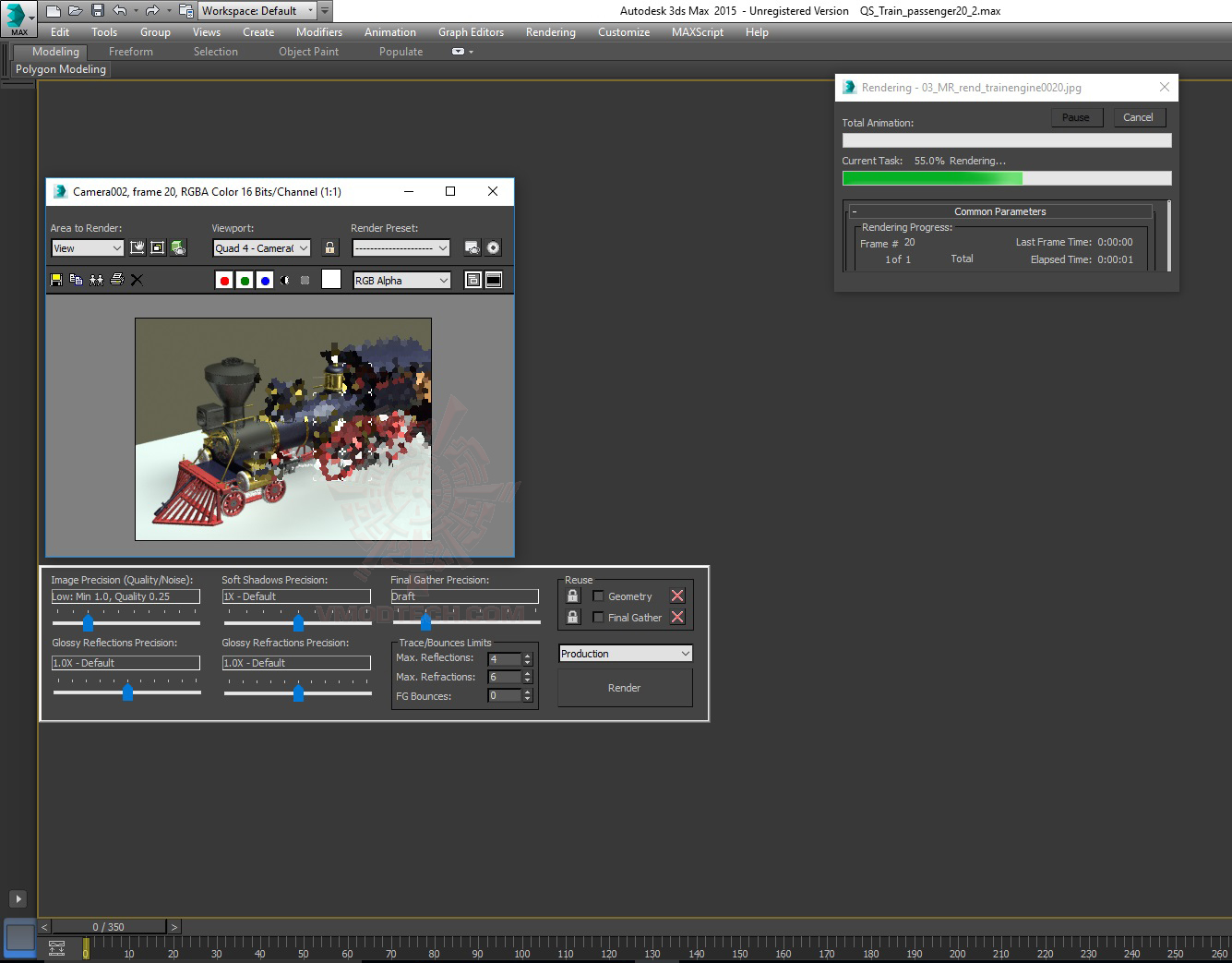Toggle the viewport lock to render
Viewport: 1232px width, 963px height.
(x=329, y=247)
